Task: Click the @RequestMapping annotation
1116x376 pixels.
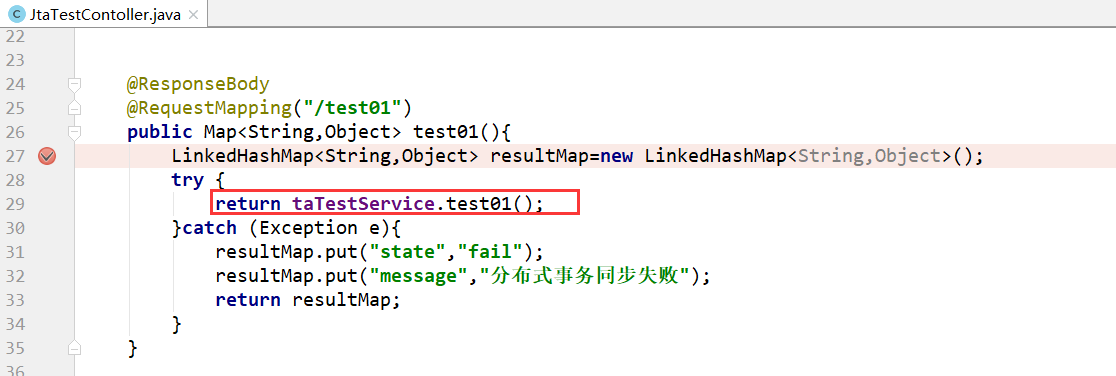Action: point(210,108)
